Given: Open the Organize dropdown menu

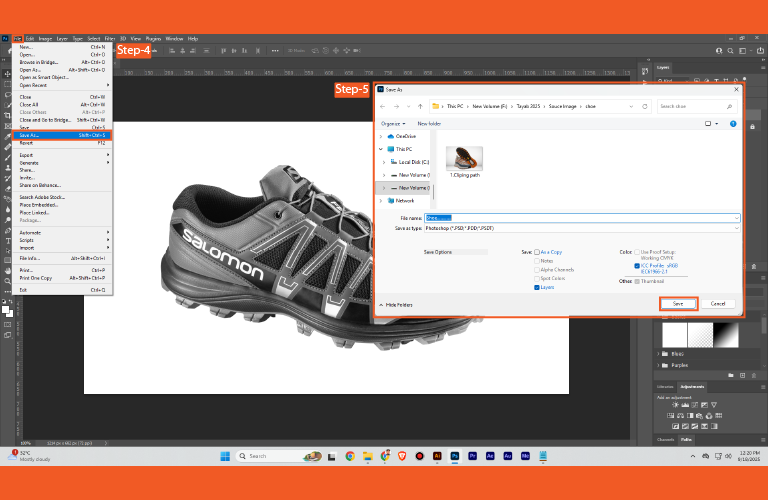Looking at the screenshot, I should pos(391,123).
